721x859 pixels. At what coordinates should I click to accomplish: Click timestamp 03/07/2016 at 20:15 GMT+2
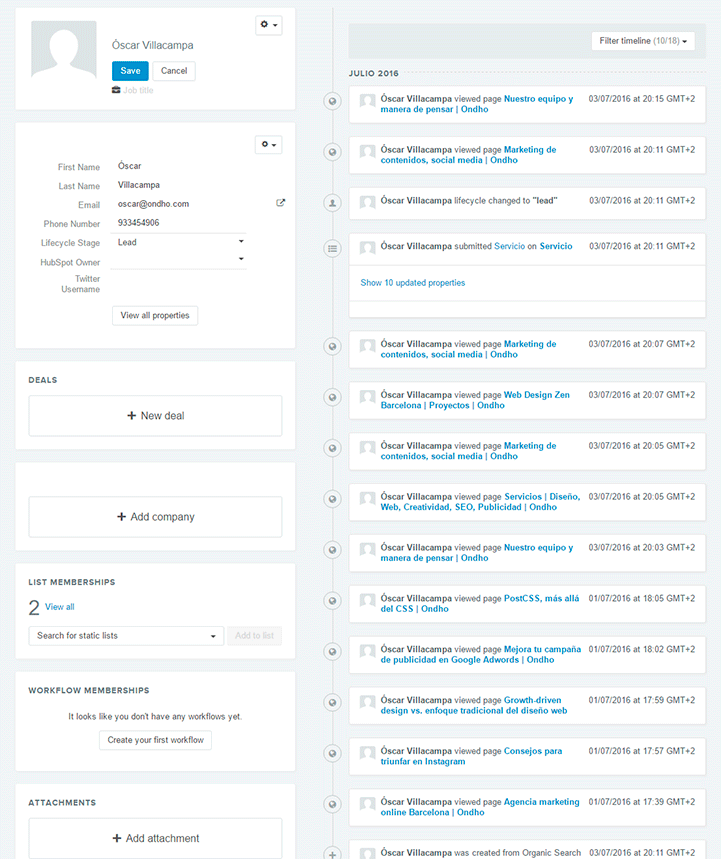(x=642, y=99)
